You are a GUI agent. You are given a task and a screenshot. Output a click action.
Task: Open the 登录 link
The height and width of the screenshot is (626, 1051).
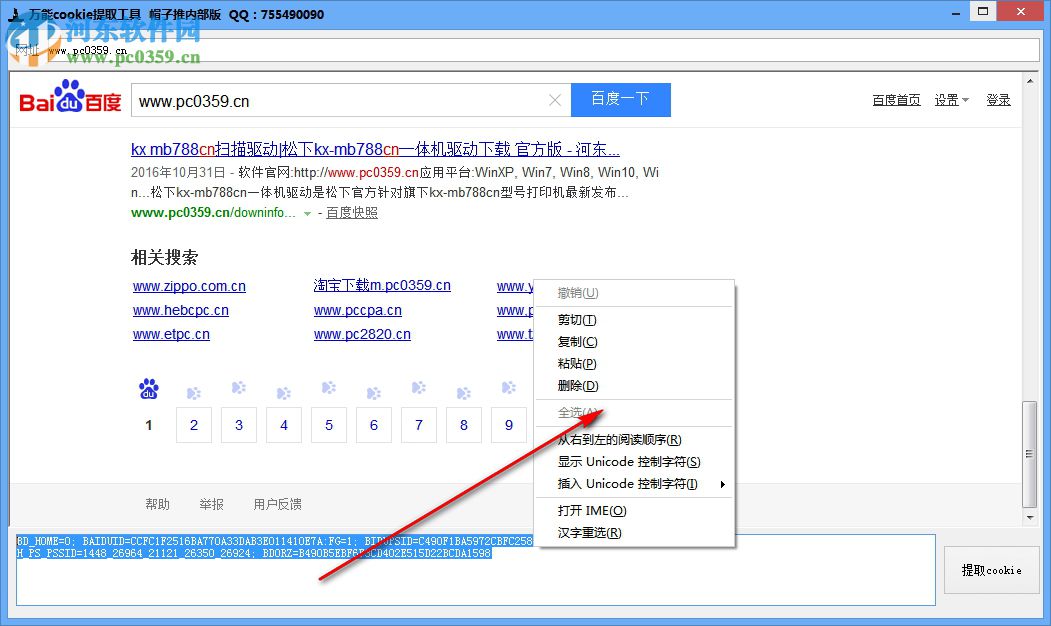point(998,99)
